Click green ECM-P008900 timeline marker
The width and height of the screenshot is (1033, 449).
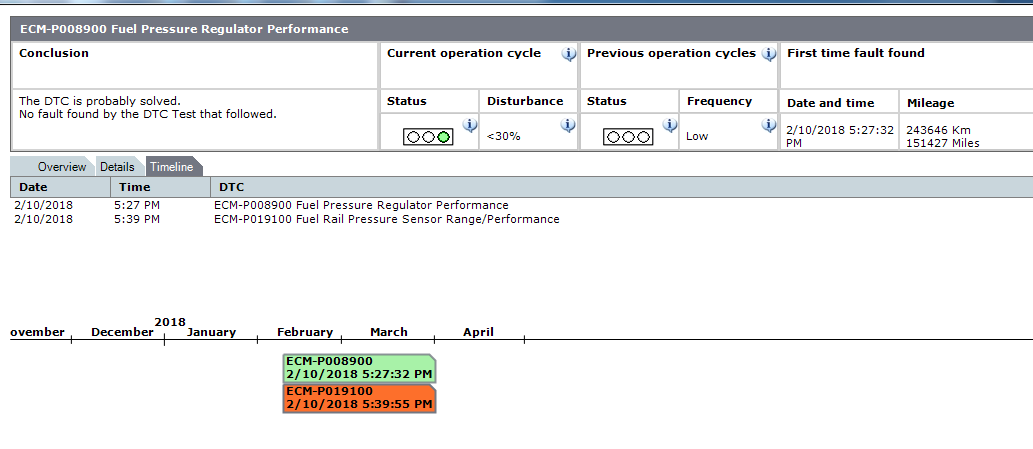point(359,368)
